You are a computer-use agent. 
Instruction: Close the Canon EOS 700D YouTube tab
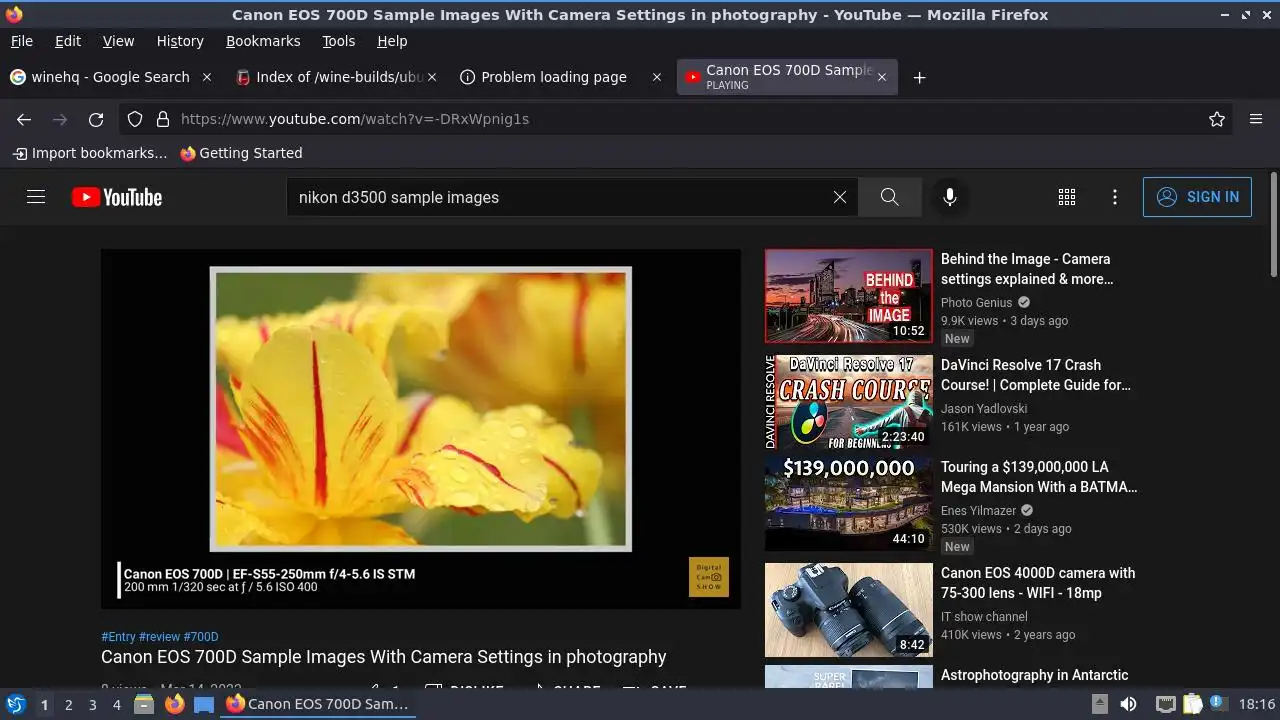(882, 77)
